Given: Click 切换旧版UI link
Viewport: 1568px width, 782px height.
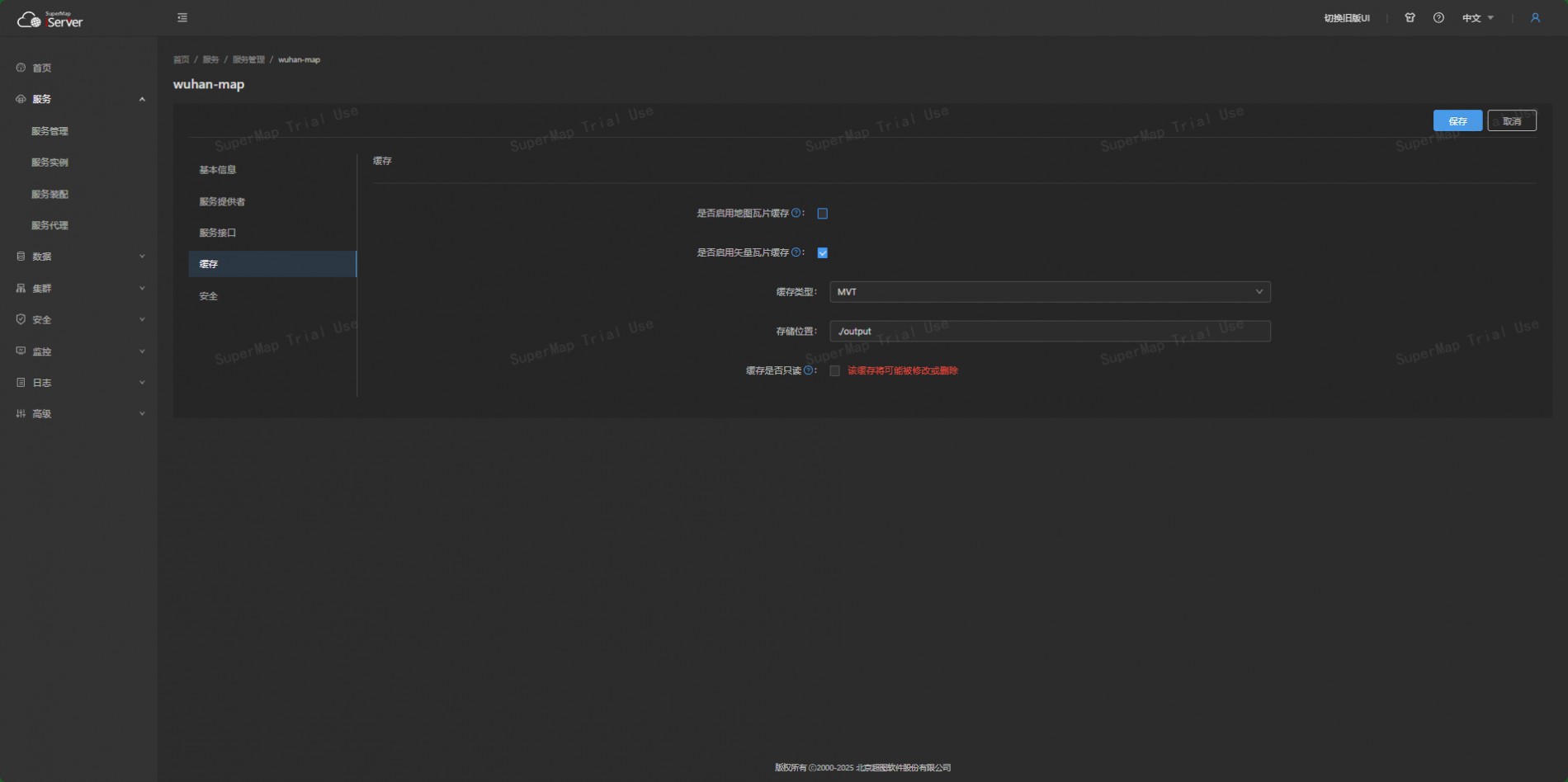Looking at the screenshot, I should coord(1347,18).
